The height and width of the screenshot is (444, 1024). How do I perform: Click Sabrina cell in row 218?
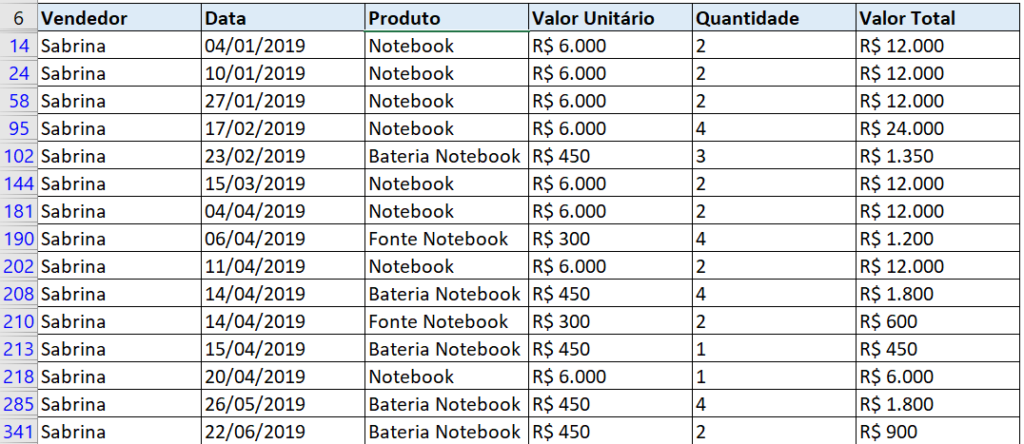pyautogui.click(x=120, y=377)
